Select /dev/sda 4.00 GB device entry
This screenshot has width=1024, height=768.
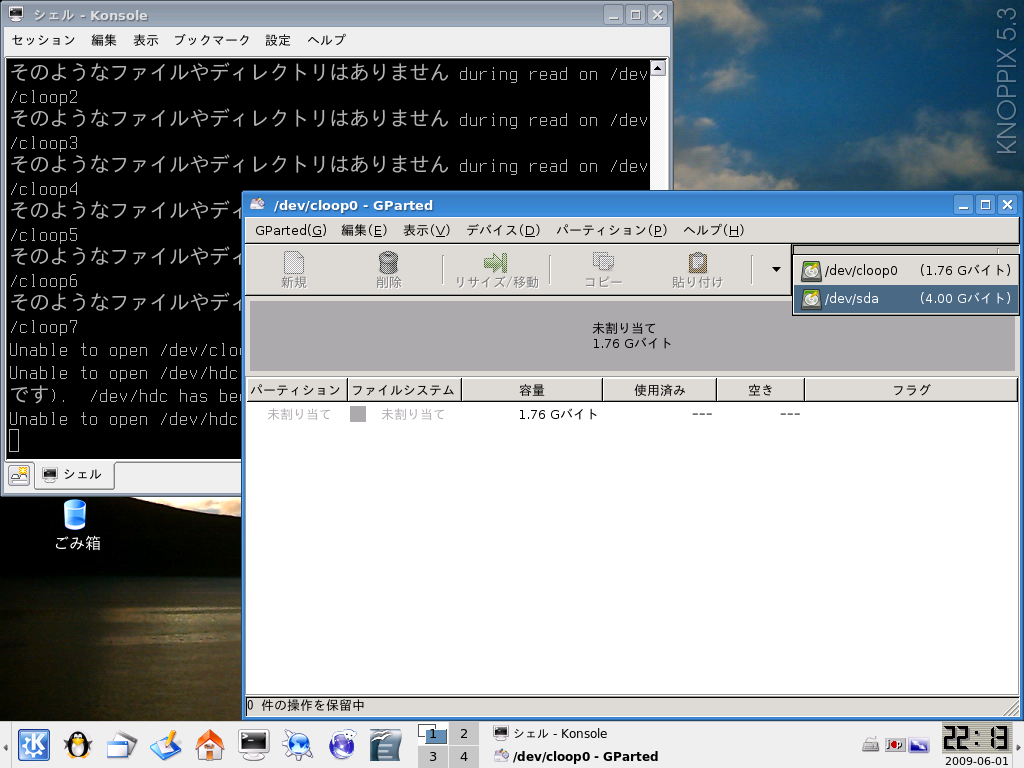[906, 299]
